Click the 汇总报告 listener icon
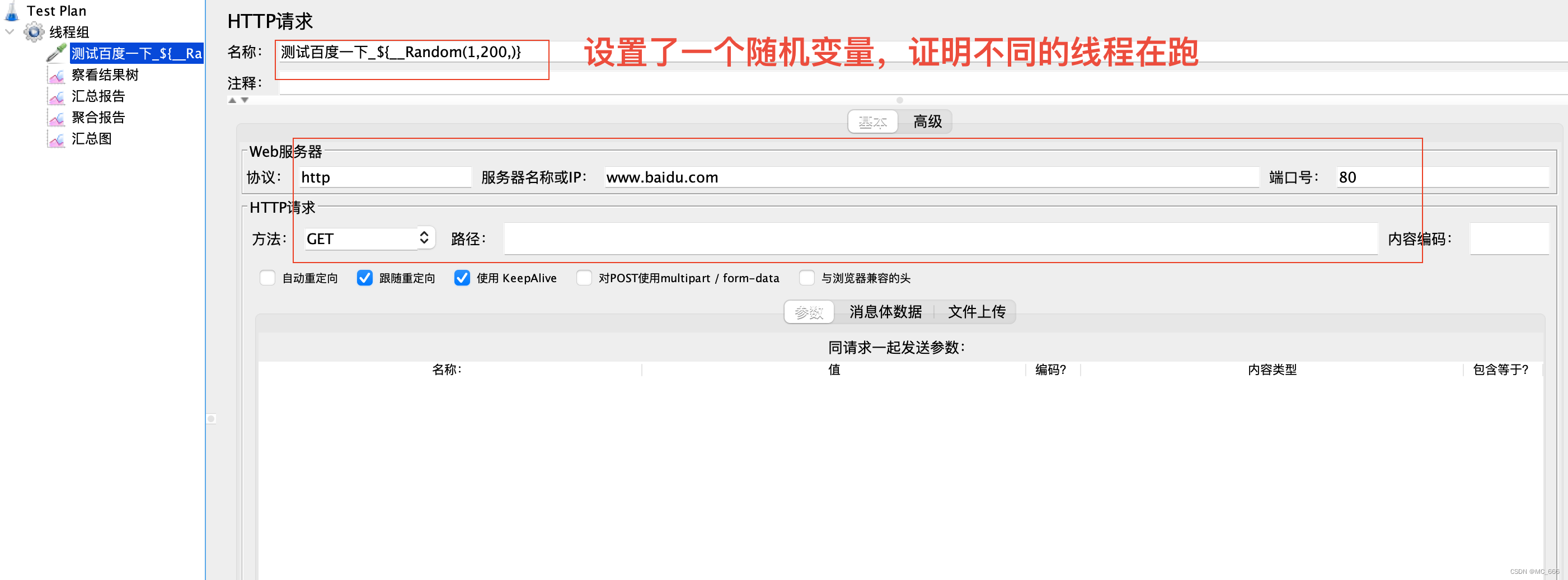1568x580 pixels. coord(57,96)
